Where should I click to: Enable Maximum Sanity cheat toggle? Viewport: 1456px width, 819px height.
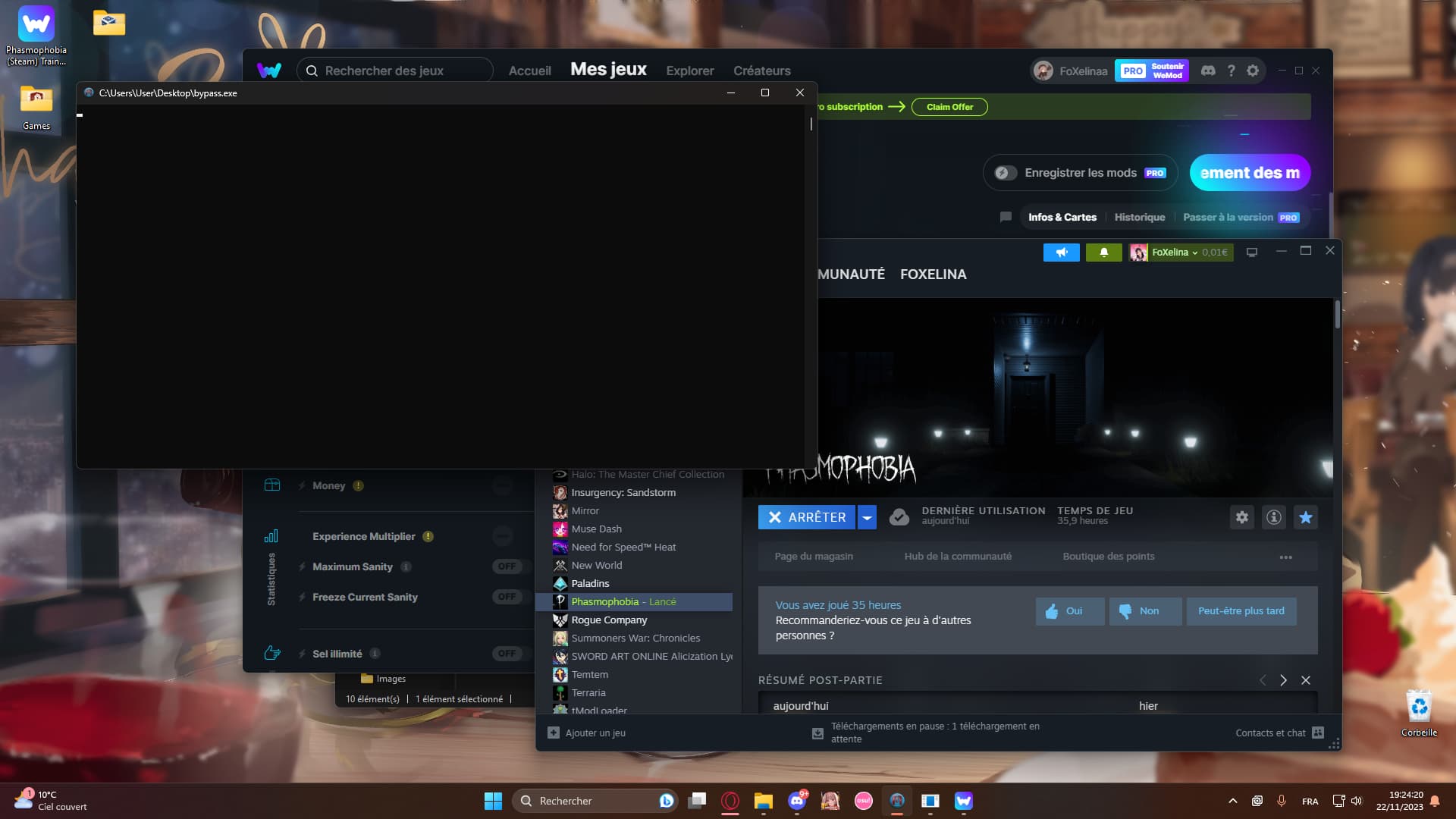click(x=507, y=566)
